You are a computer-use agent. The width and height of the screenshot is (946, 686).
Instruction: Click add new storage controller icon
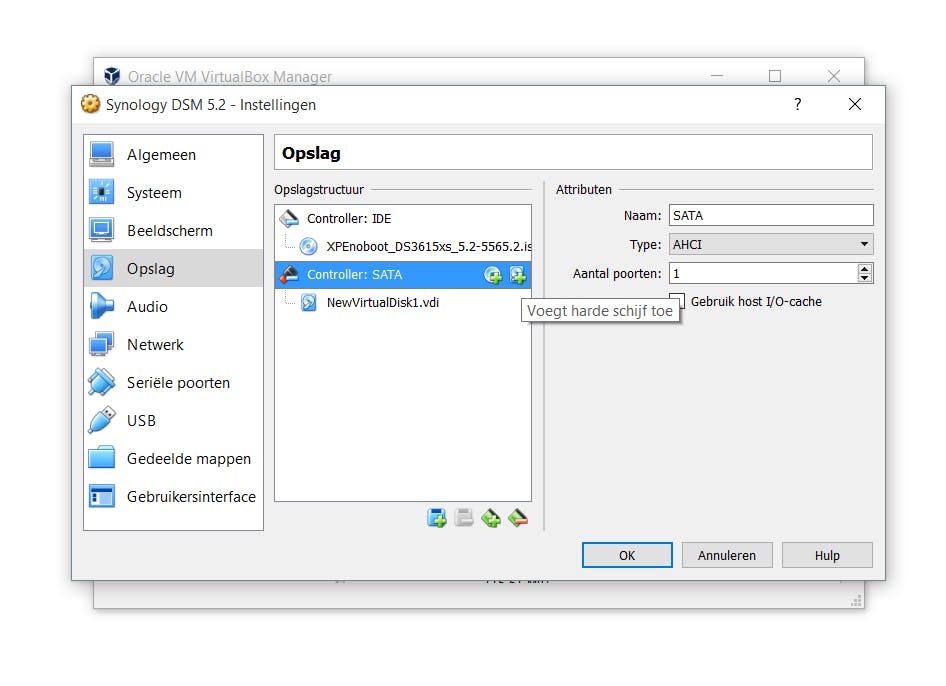tap(437, 518)
